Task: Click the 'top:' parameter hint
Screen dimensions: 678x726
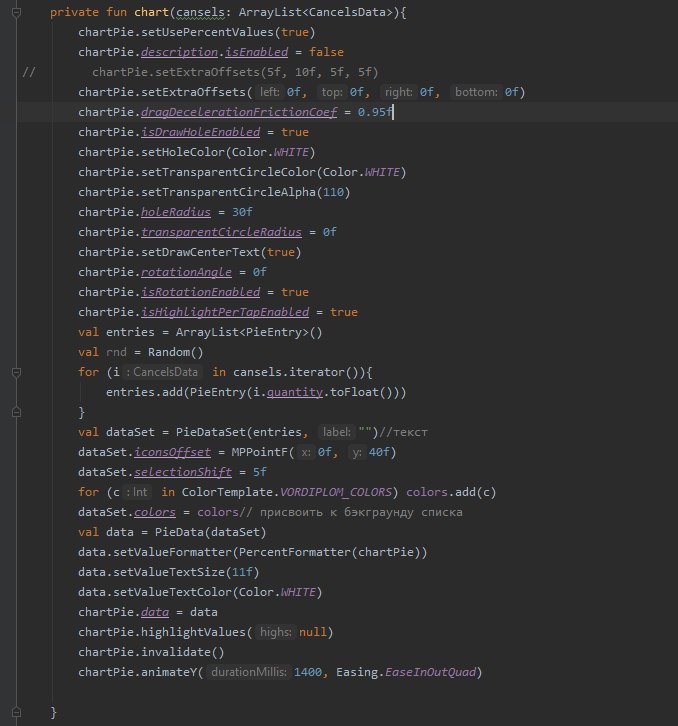Action: pos(332,92)
